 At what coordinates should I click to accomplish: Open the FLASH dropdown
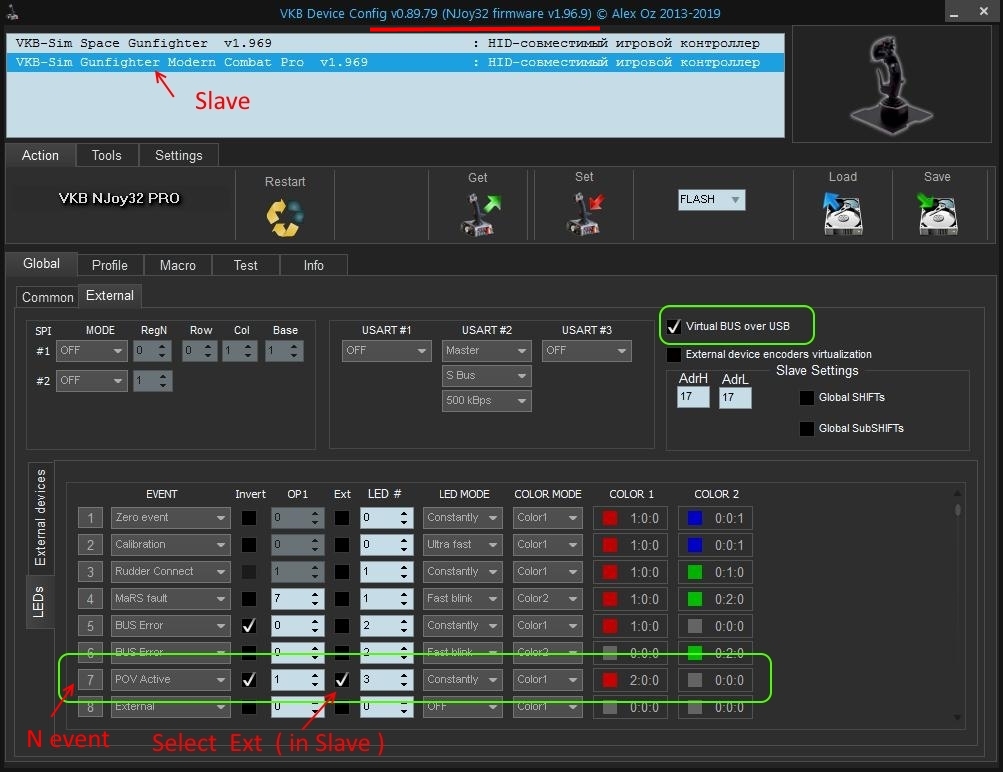tap(711, 200)
